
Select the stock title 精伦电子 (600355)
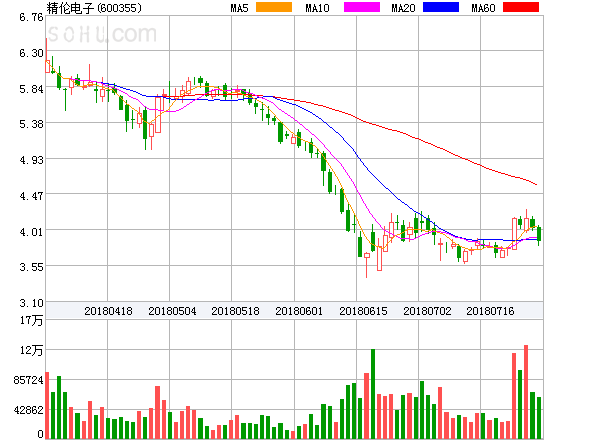[94, 8]
